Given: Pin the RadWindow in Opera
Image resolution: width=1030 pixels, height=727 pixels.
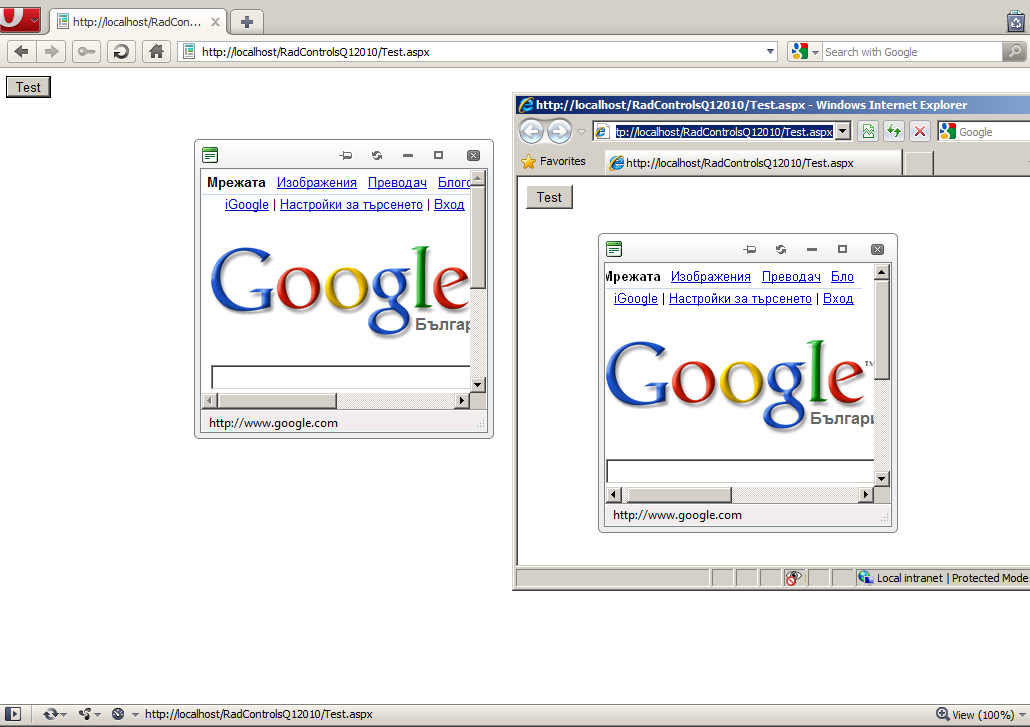Looking at the screenshot, I should (x=346, y=156).
